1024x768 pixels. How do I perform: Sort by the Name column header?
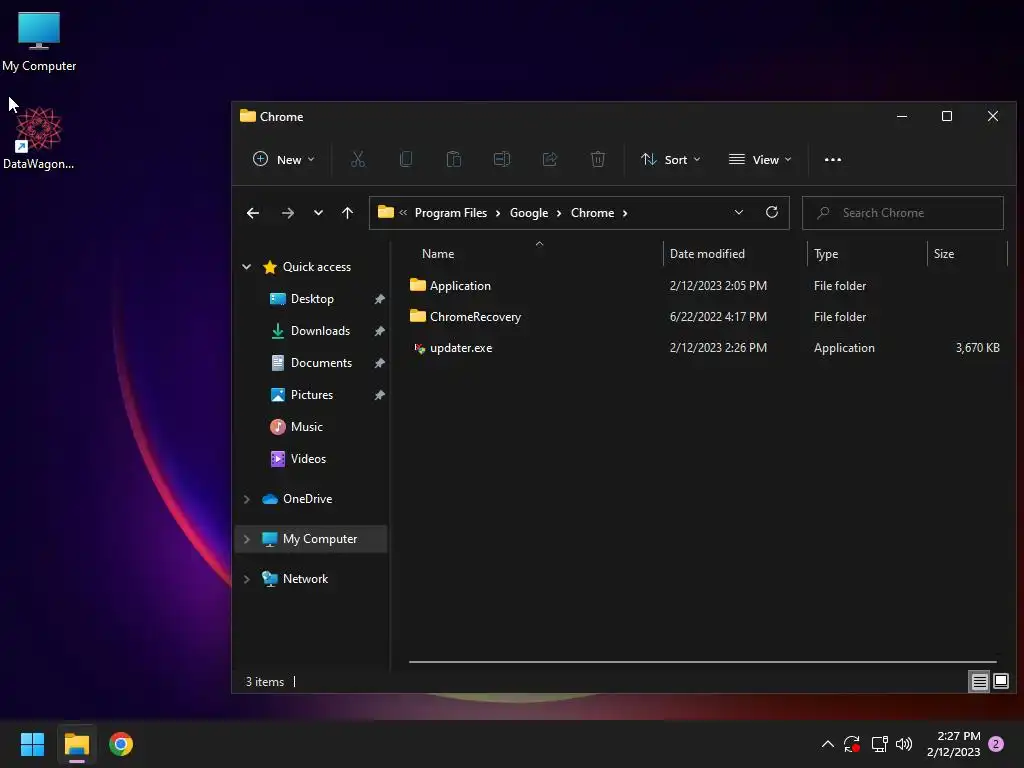[438, 253]
